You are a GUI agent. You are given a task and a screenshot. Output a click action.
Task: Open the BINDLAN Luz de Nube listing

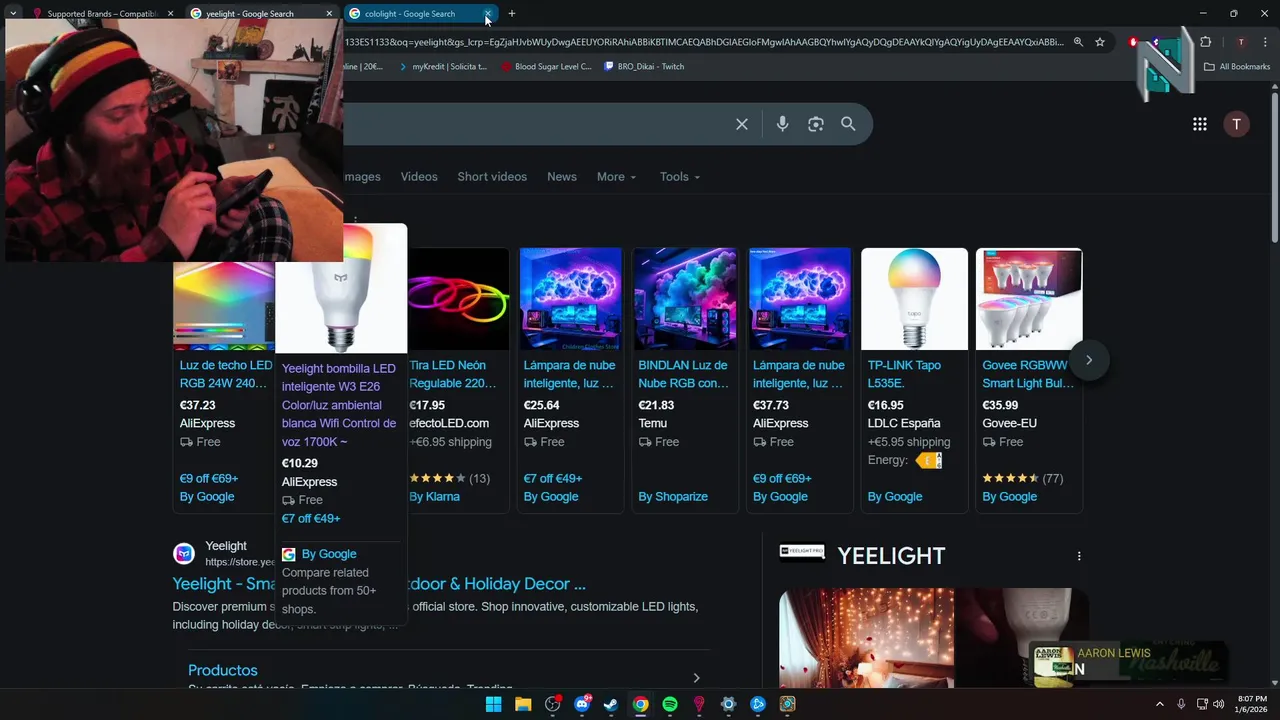[684, 374]
